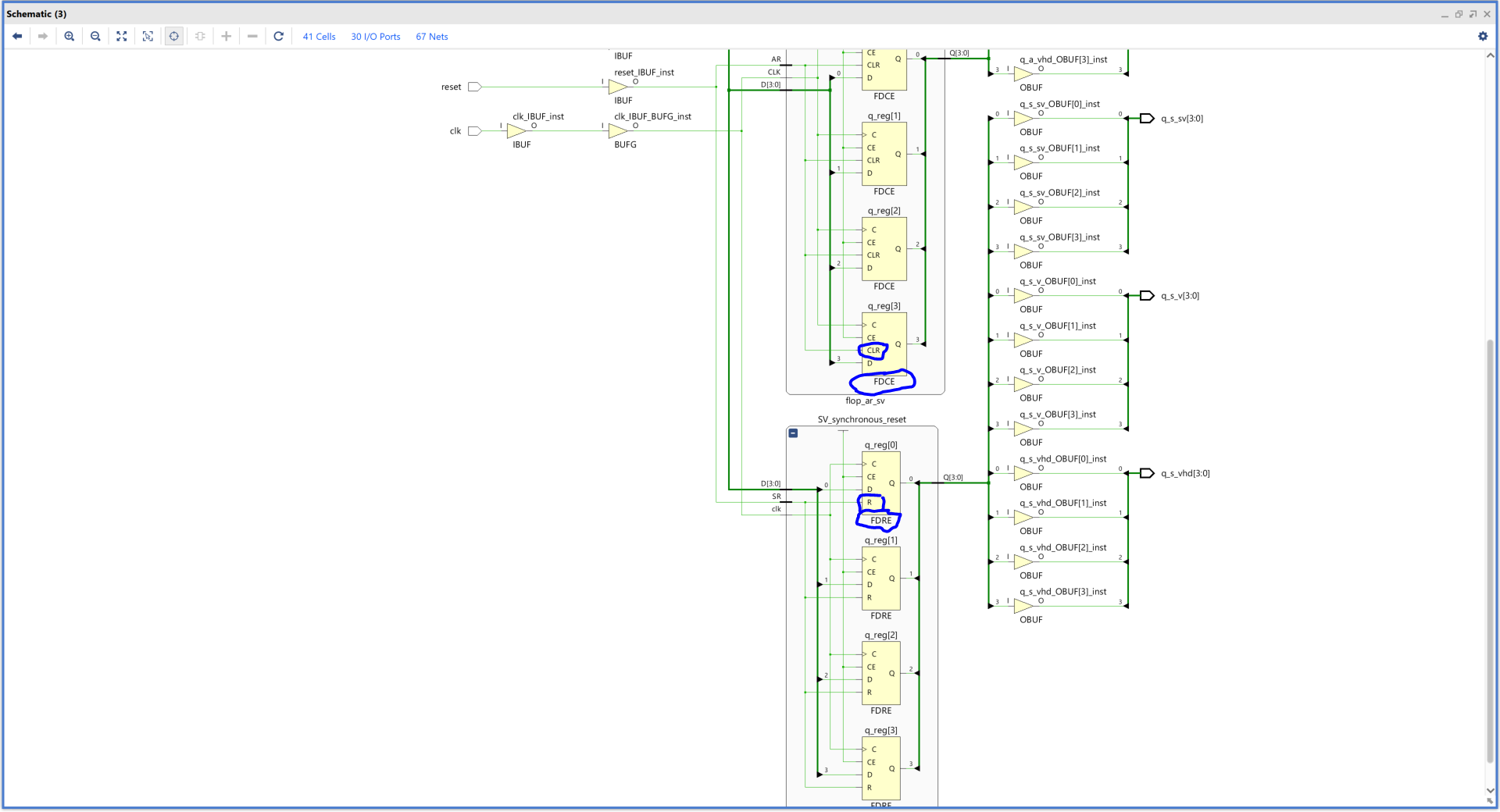Fit the schematic to the window
Image resolution: width=1500 pixels, height=812 pixels.
(122, 36)
